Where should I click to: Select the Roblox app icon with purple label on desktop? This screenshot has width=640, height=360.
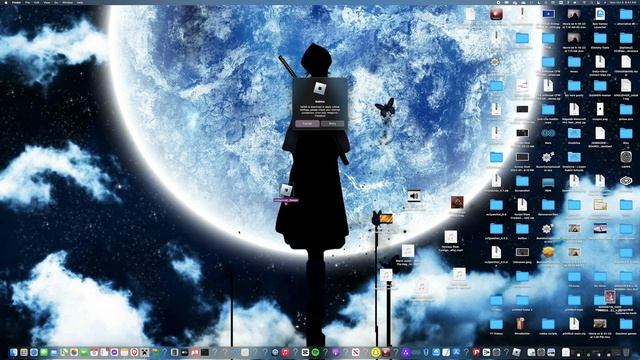tap(286, 190)
